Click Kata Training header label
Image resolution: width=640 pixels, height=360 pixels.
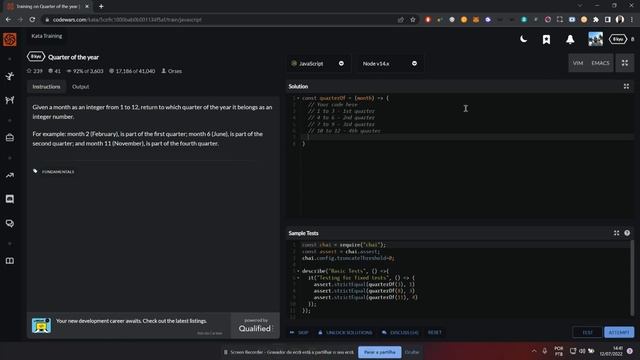47,36
